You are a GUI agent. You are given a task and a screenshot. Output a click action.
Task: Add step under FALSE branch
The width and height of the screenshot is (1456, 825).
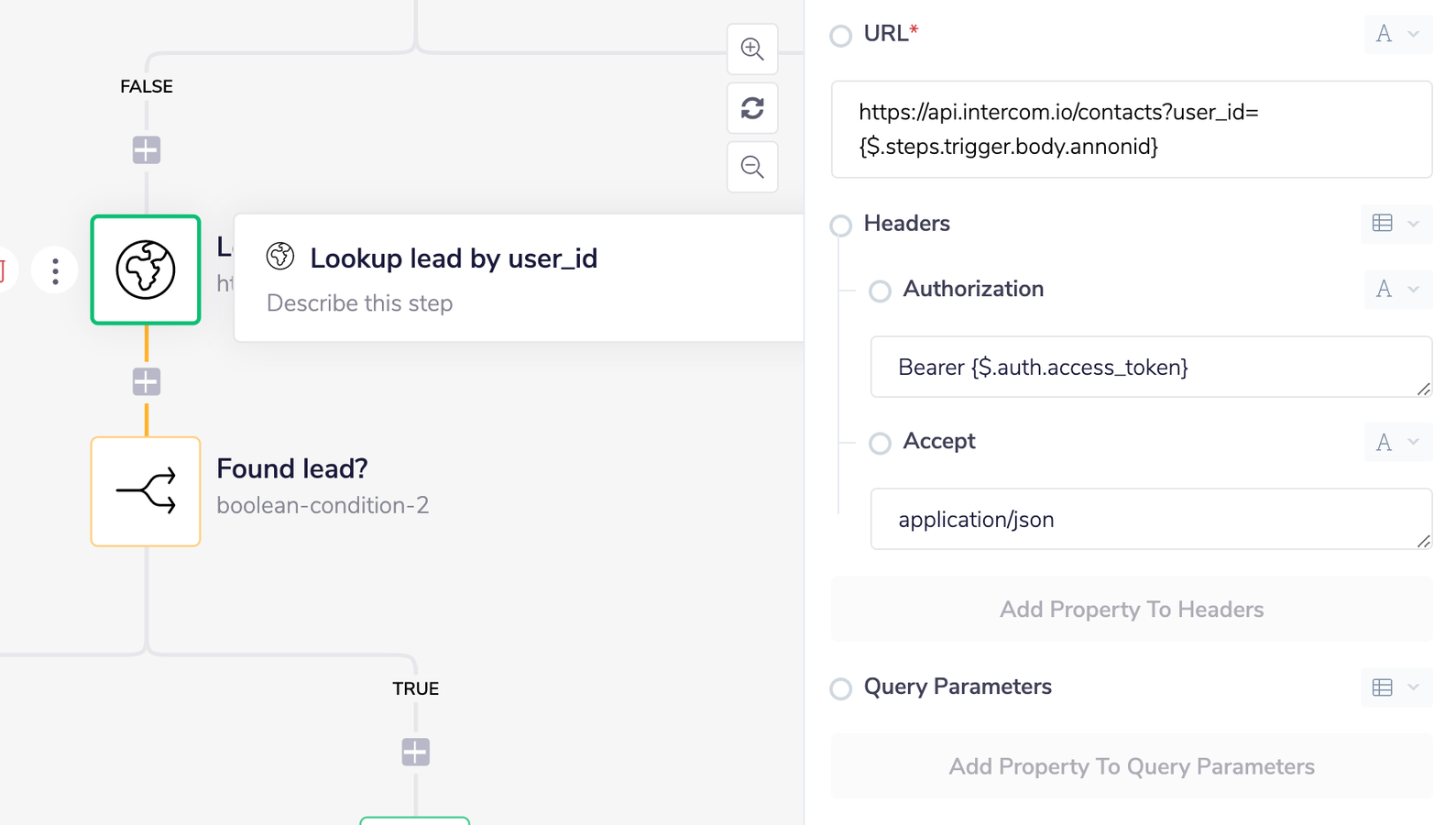(147, 149)
